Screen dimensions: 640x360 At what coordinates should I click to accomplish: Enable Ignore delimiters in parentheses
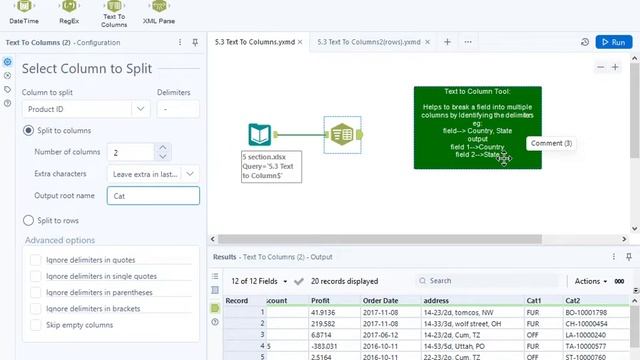coord(36,293)
